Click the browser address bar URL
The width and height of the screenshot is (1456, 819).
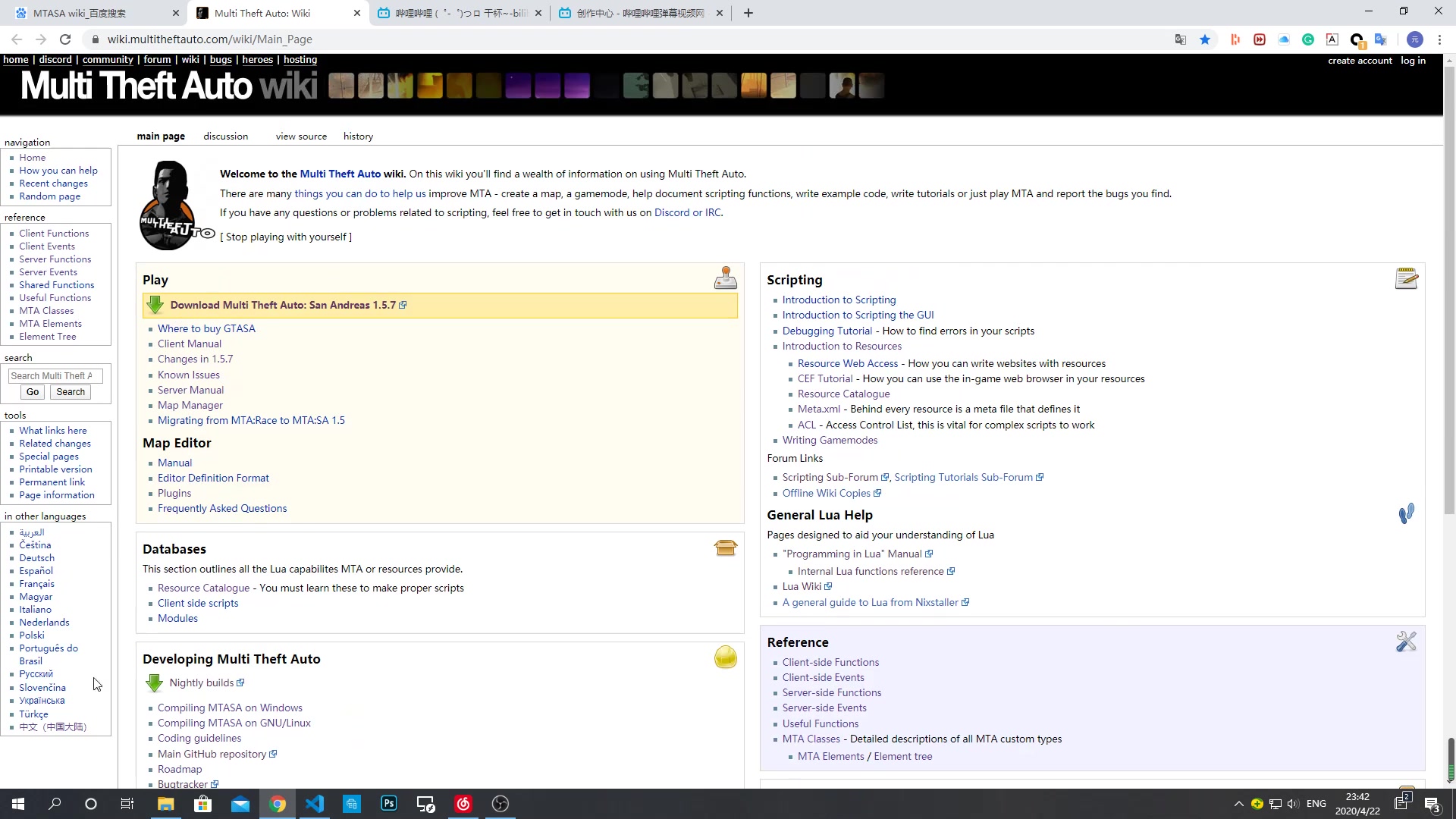click(x=209, y=39)
